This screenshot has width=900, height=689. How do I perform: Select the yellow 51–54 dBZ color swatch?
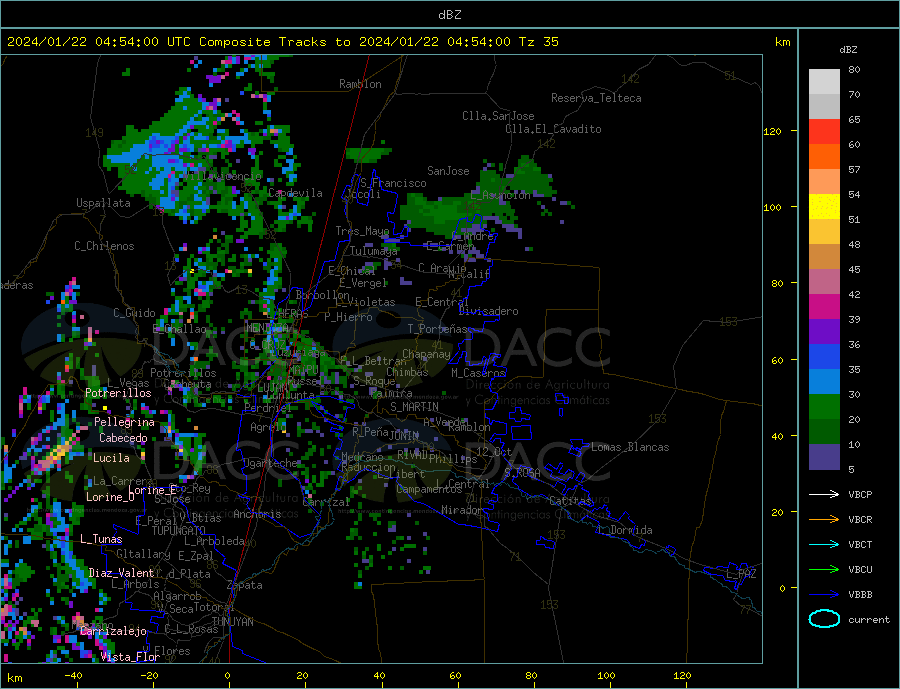(x=825, y=207)
